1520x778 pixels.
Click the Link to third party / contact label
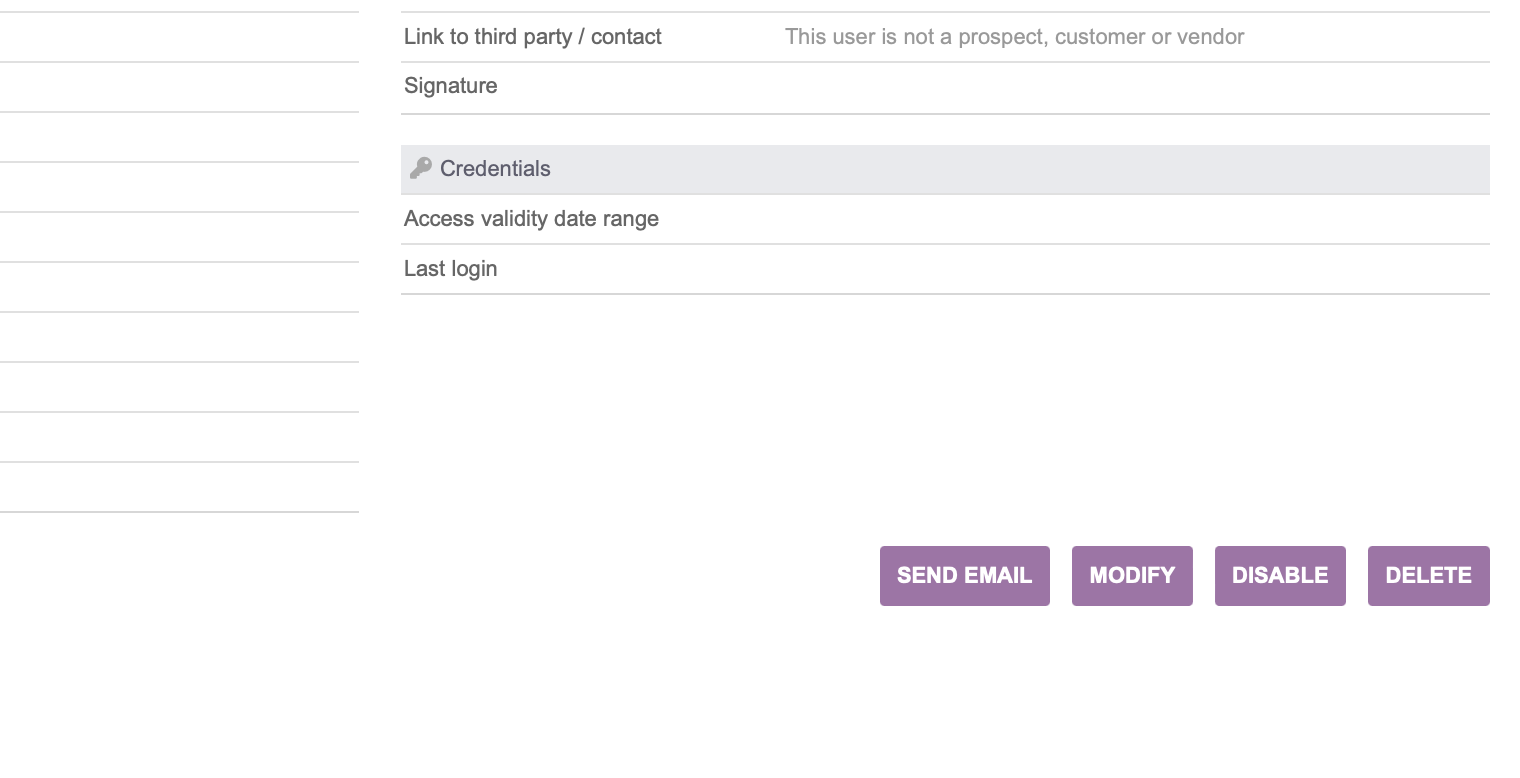coord(533,37)
